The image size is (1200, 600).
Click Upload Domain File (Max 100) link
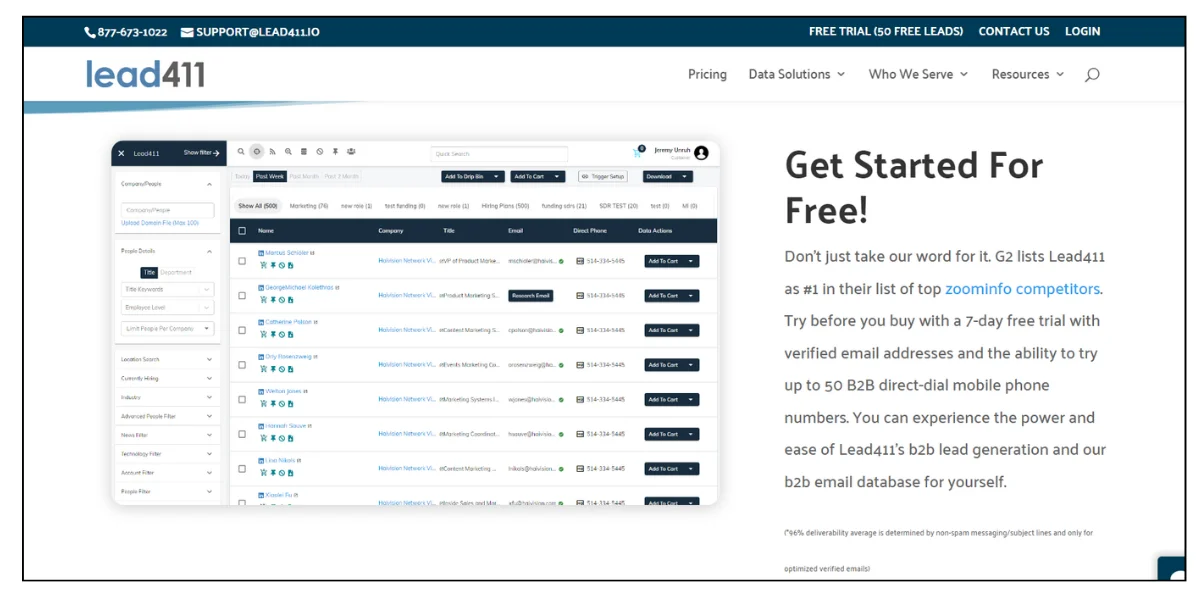[160, 223]
